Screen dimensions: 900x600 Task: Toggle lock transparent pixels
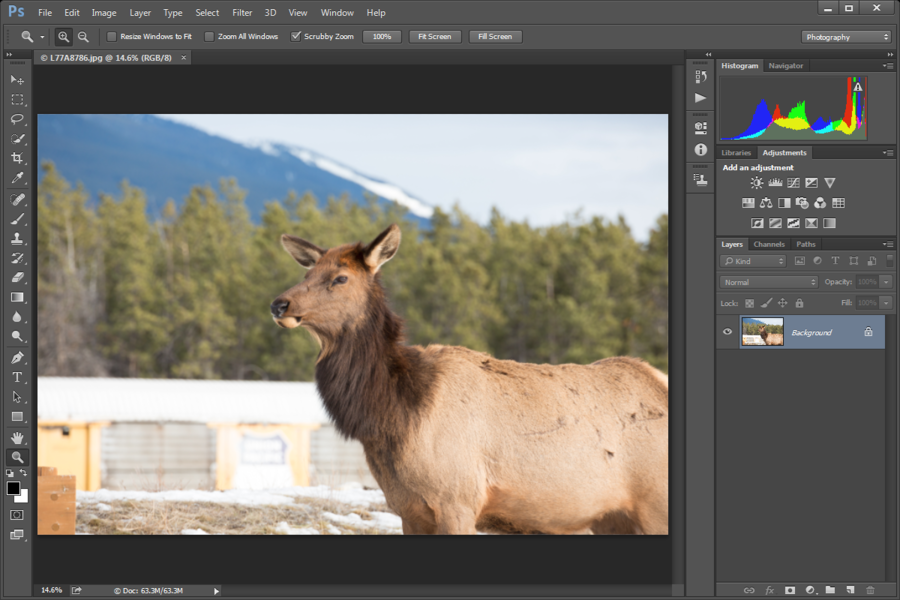(750, 303)
